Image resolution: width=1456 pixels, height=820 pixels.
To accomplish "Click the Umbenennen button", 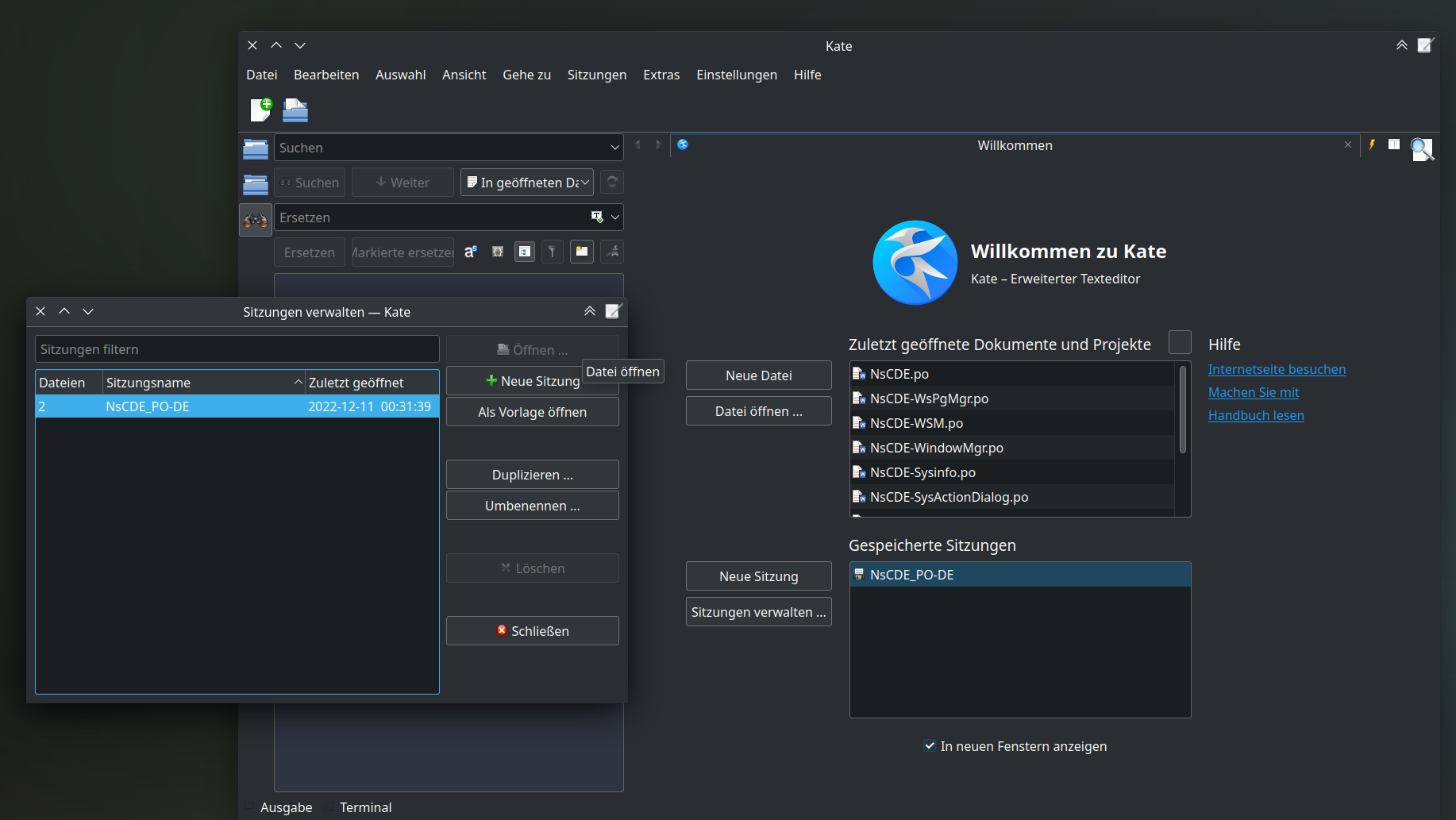I will click(533, 506).
